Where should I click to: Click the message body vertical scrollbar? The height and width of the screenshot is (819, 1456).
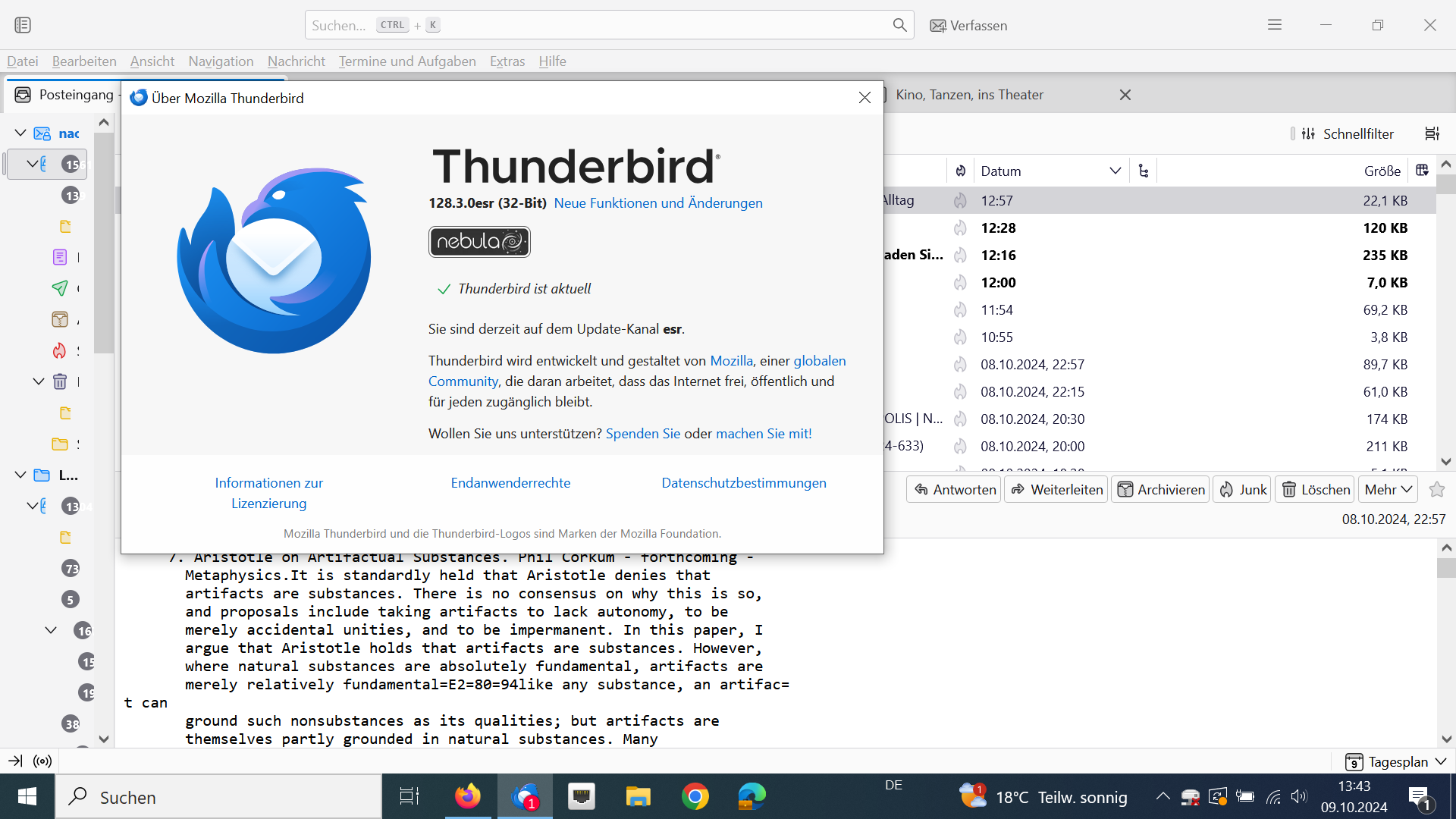click(x=1446, y=643)
